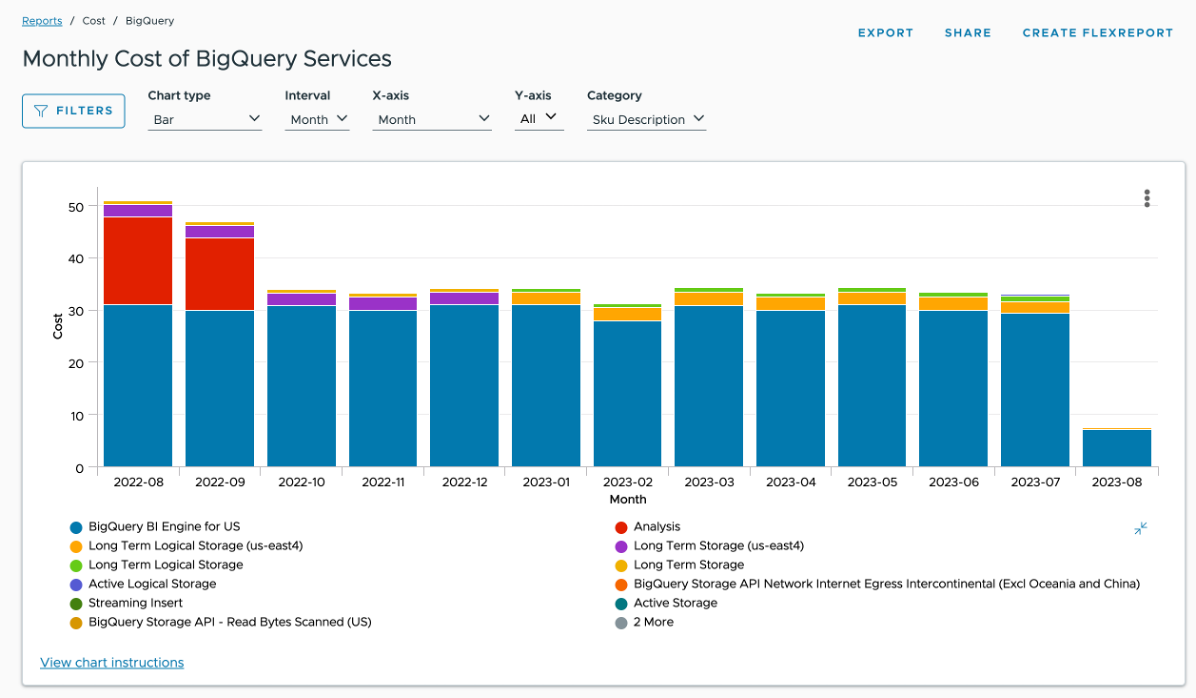The height and width of the screenshot is (698, 1196).
Task: Open the Filters panel
Action: point(73,111)
